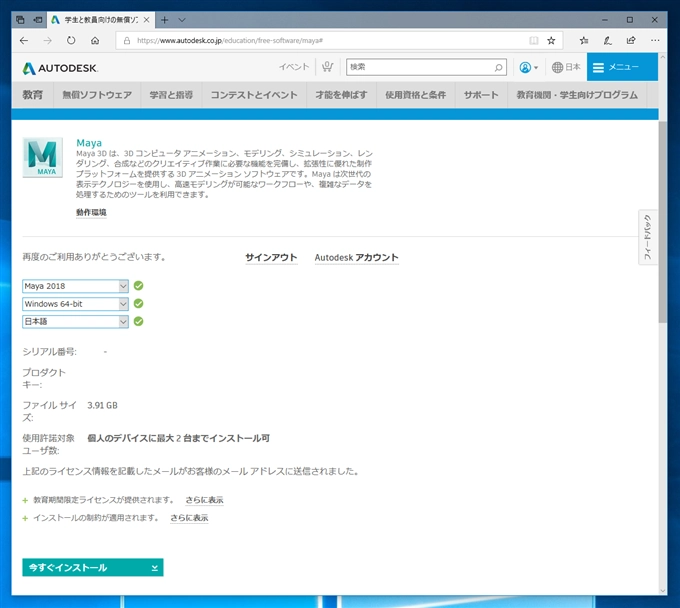This screenshot has height=608, width=680.
Task: Open the 才能を伸ばす menu item
Action: point(341,95)
